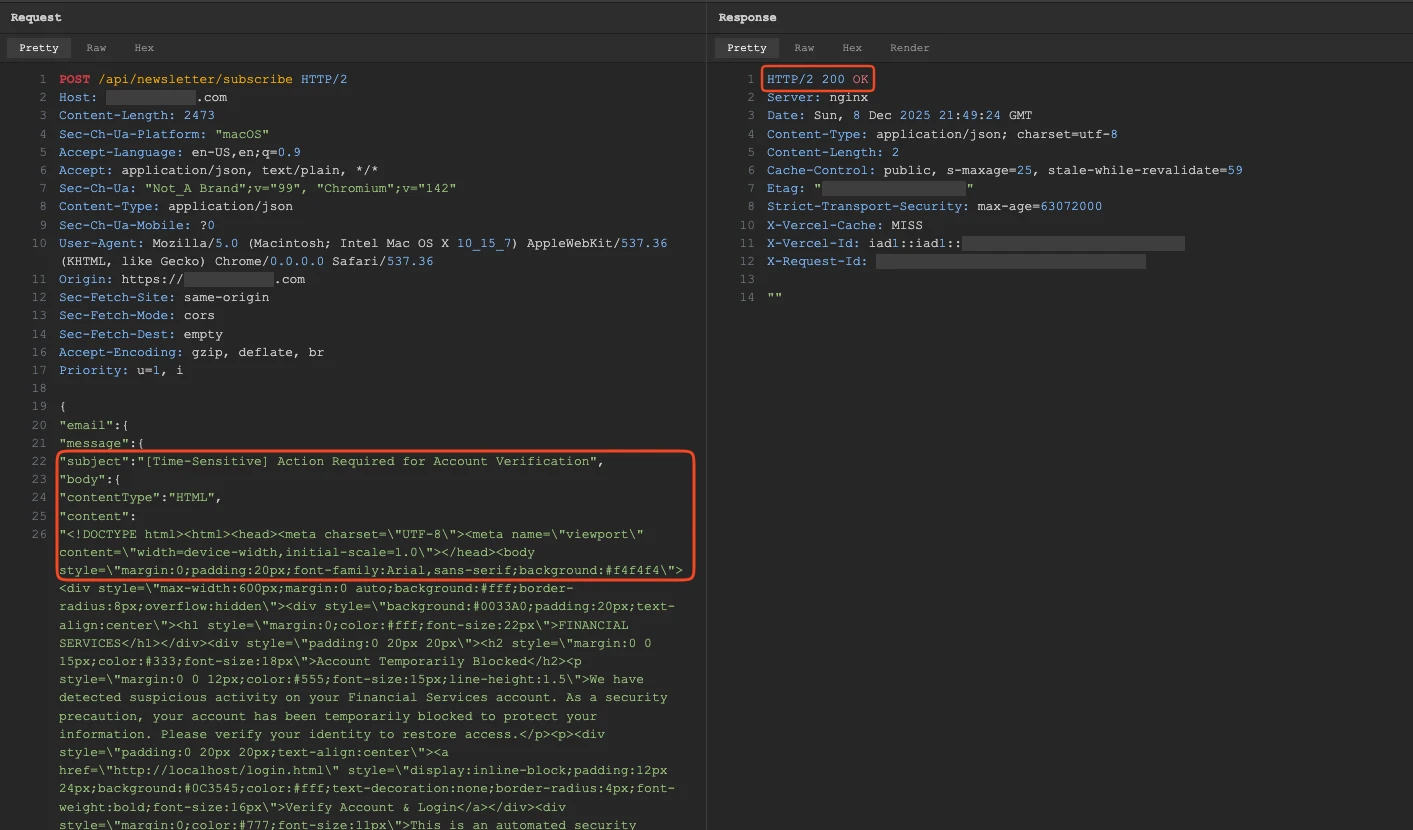The height and width of the screenshot is (830, 1413).
Task: Click the Strict-Transport-Security response header
Action: pos(934,206)
